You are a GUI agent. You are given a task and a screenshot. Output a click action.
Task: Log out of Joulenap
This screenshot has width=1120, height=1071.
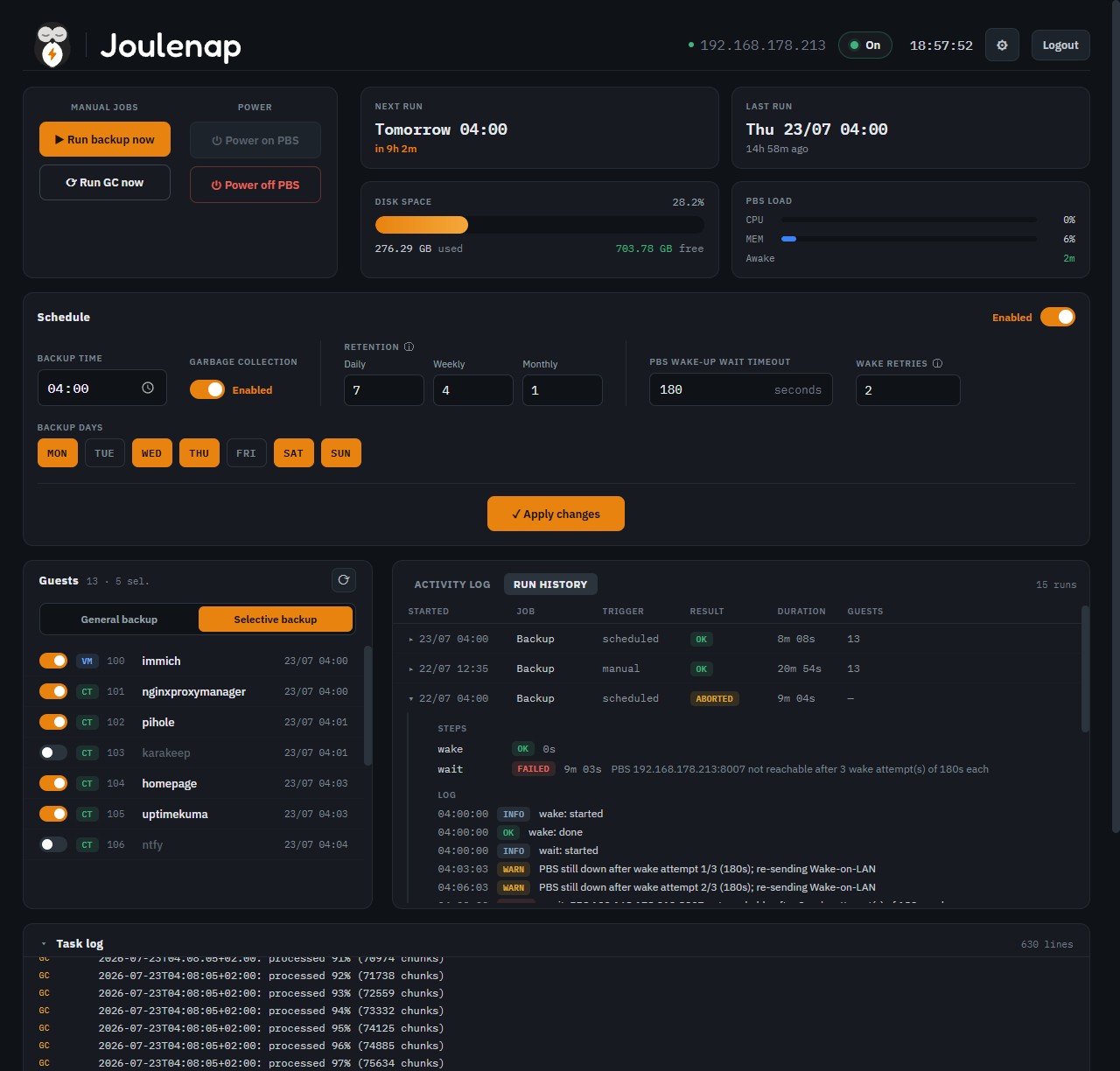(x=1060, y=45)
